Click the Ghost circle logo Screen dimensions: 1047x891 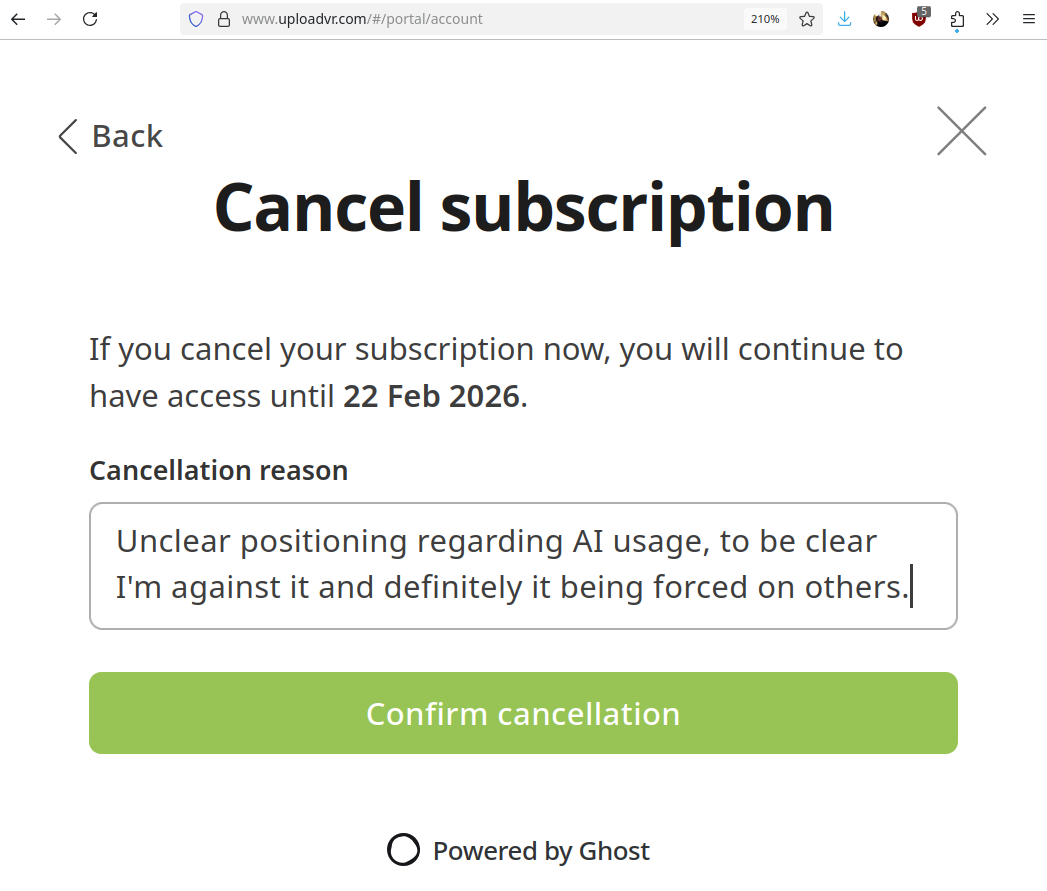pos(403,850)
